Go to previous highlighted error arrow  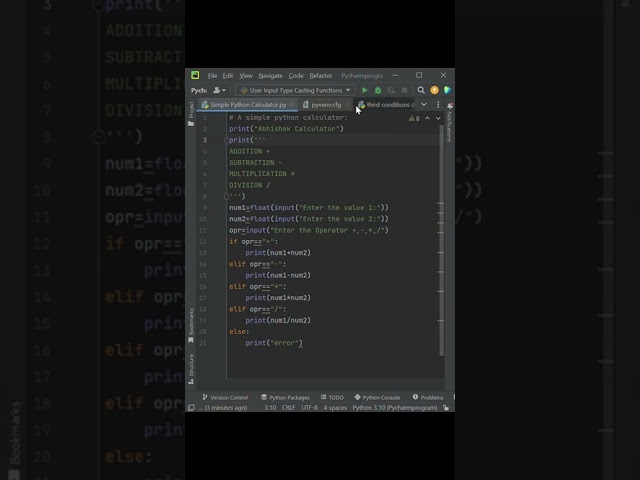(427, 118)
